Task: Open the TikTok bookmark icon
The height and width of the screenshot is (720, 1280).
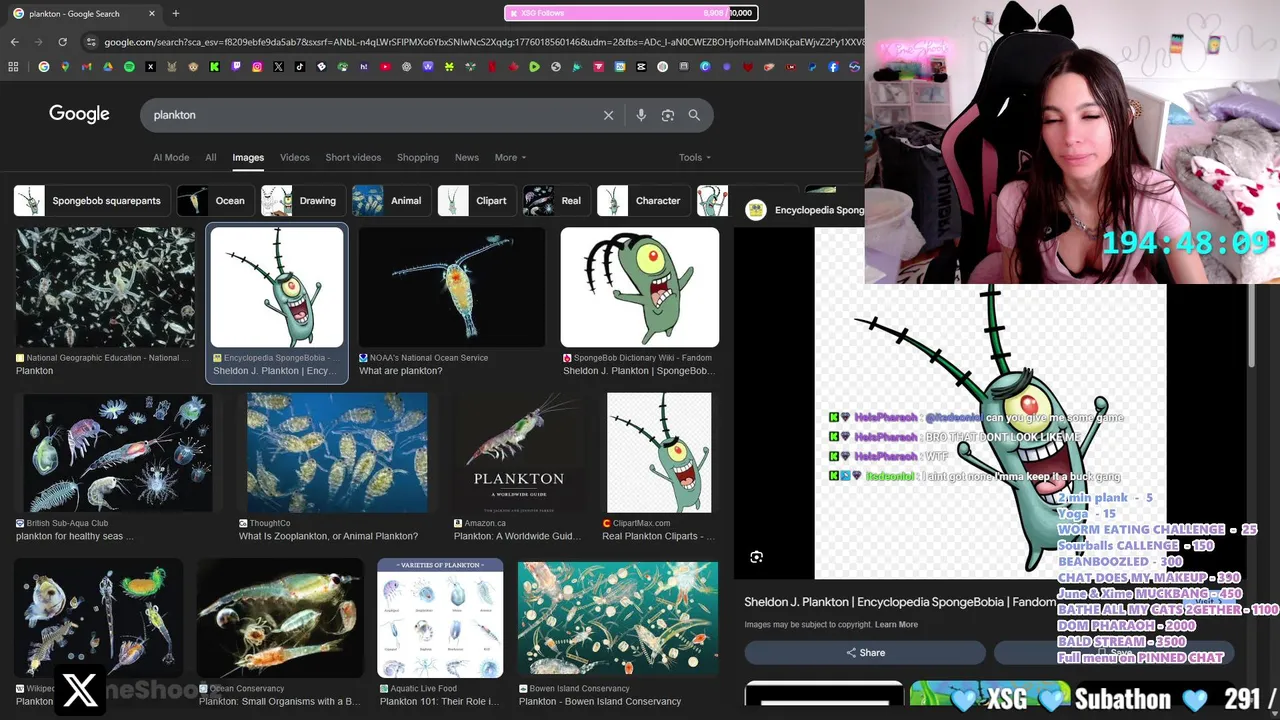Action: [x=300, y=67]
